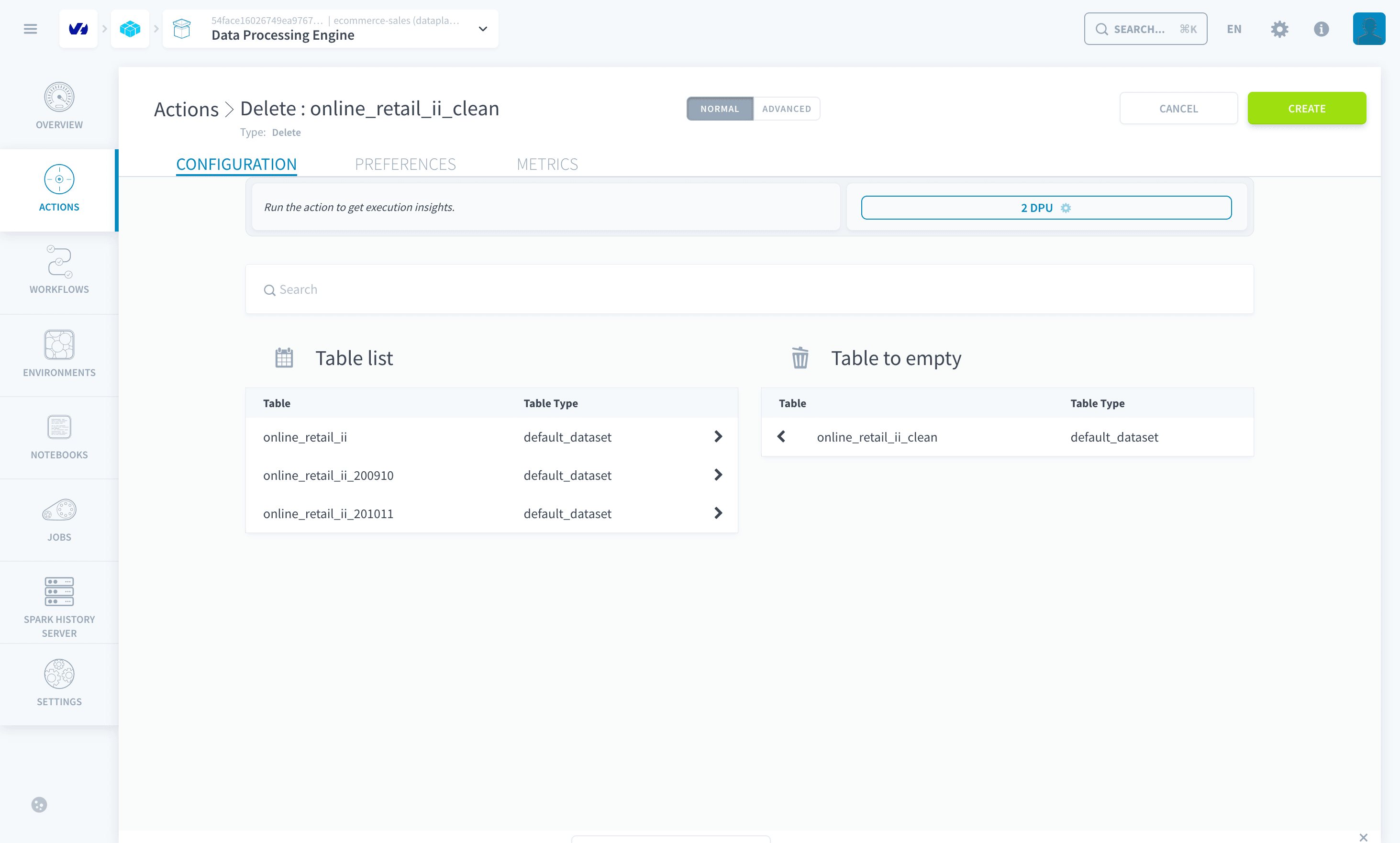The height and width of the screenshot is (843, 1400).
Task: Click the ForePaaS logo home icon
Action: (78, 29)
